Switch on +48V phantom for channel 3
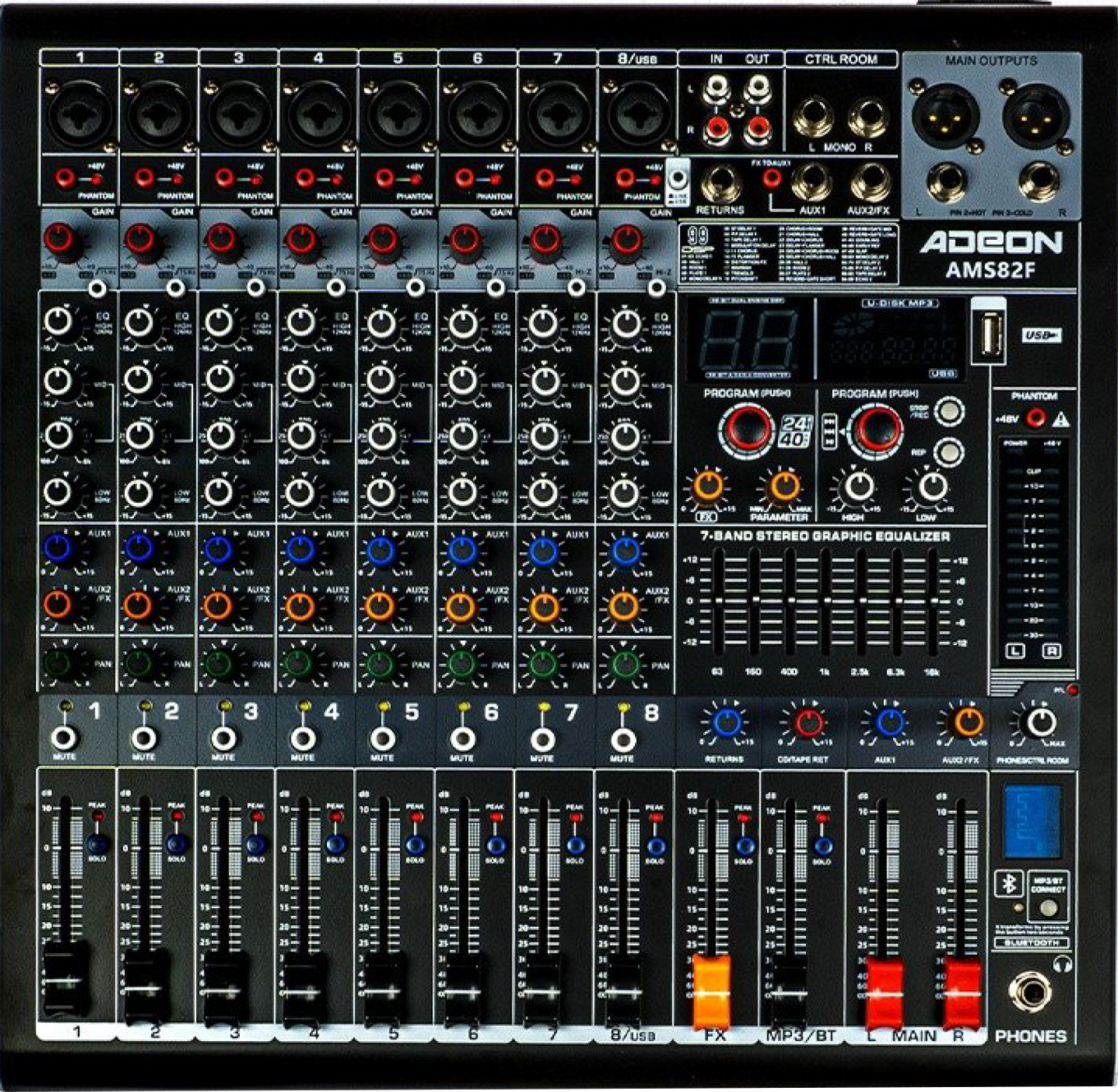 point(224,177)
